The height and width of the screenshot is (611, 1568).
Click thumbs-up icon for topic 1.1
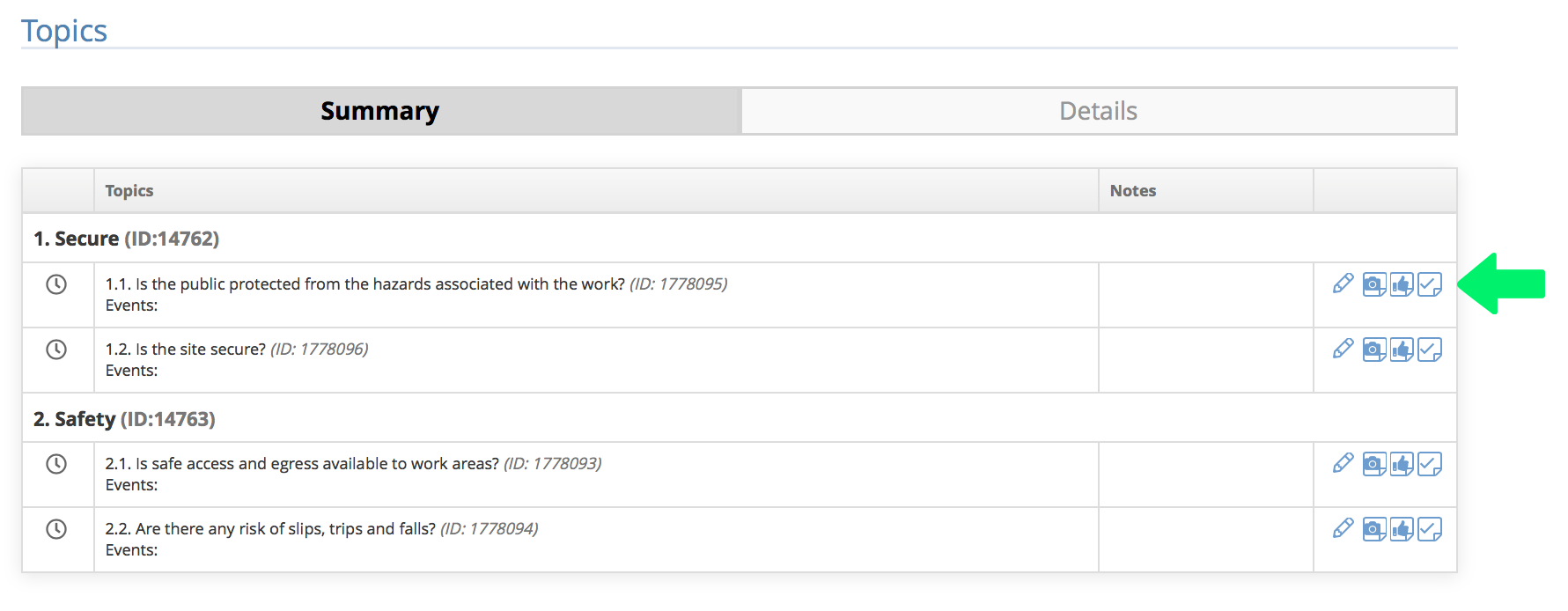click(1402, 284)
